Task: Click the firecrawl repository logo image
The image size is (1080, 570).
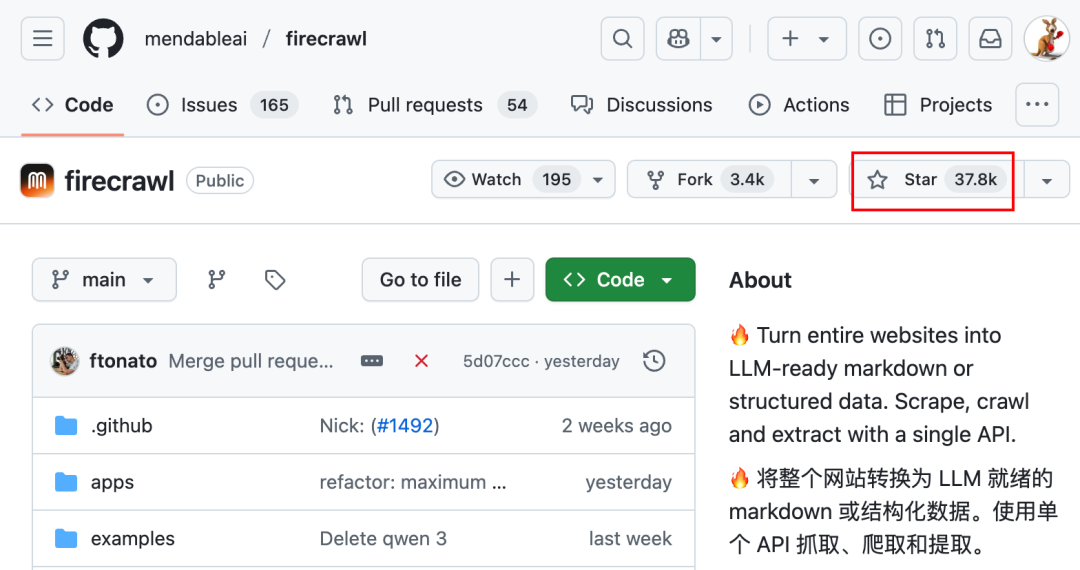Action: click(37, 180)
